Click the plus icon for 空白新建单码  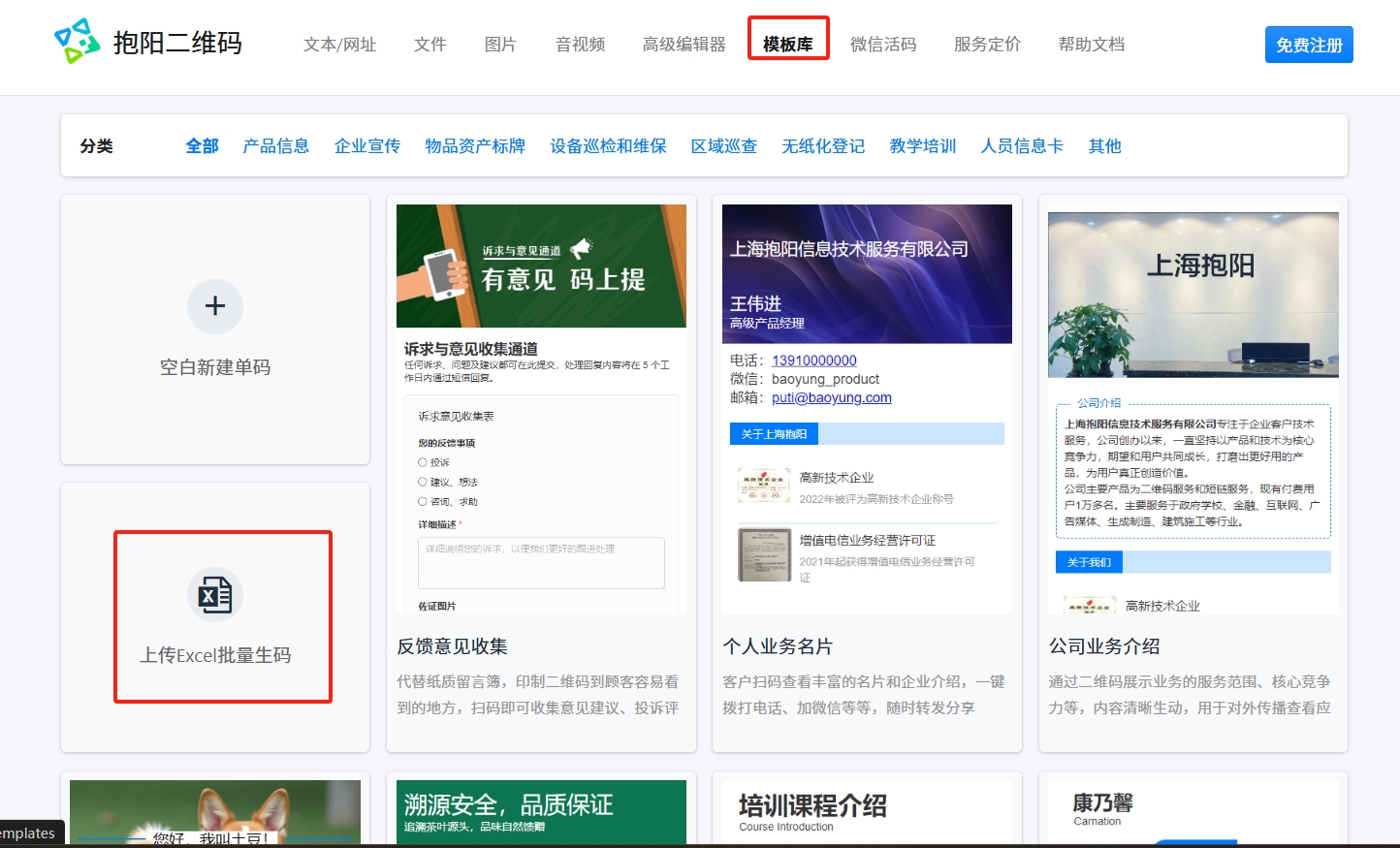(215, 306)
